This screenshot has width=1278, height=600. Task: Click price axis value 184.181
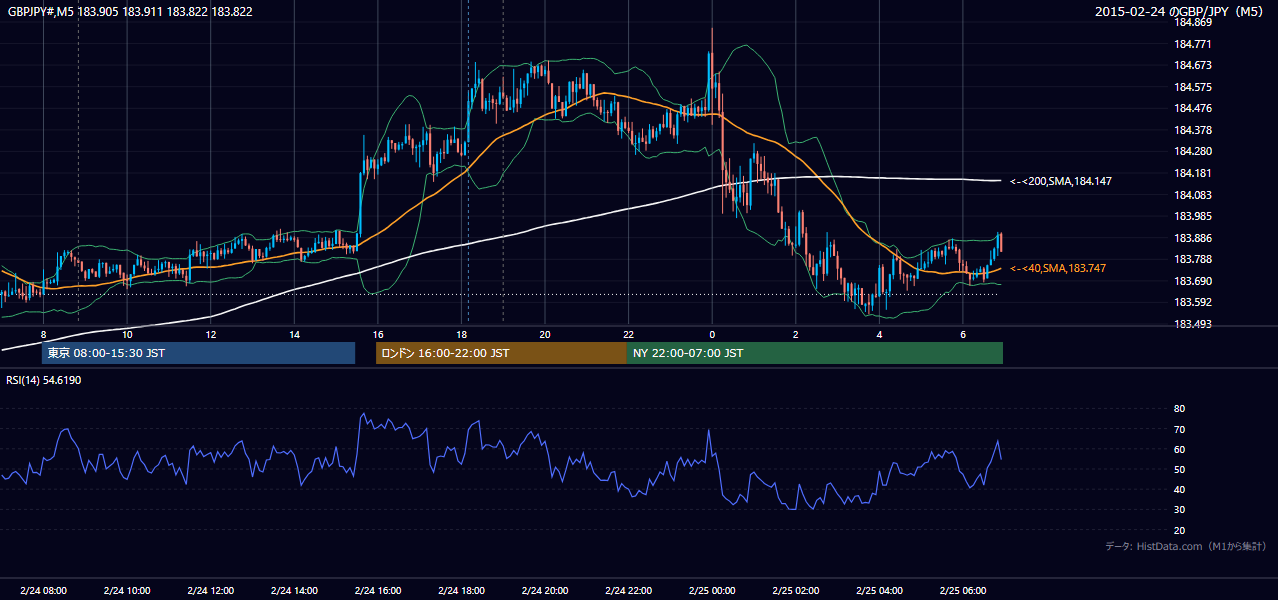coord(1193,173)
